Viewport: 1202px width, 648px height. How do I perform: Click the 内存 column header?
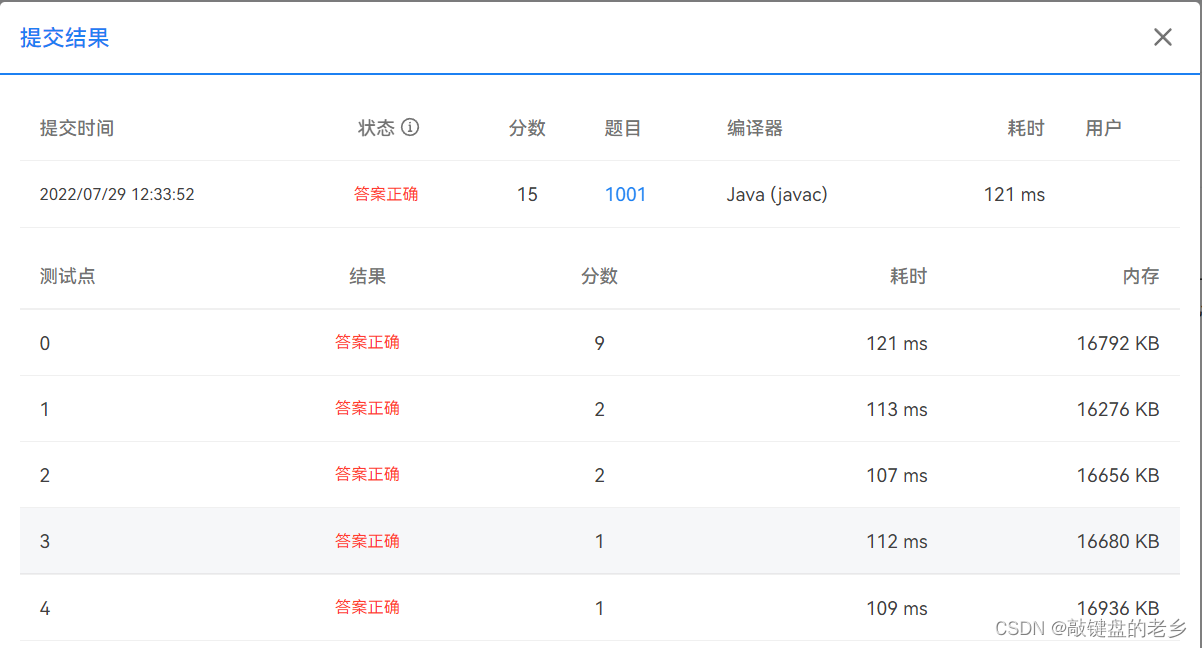tap(1141, 276)
